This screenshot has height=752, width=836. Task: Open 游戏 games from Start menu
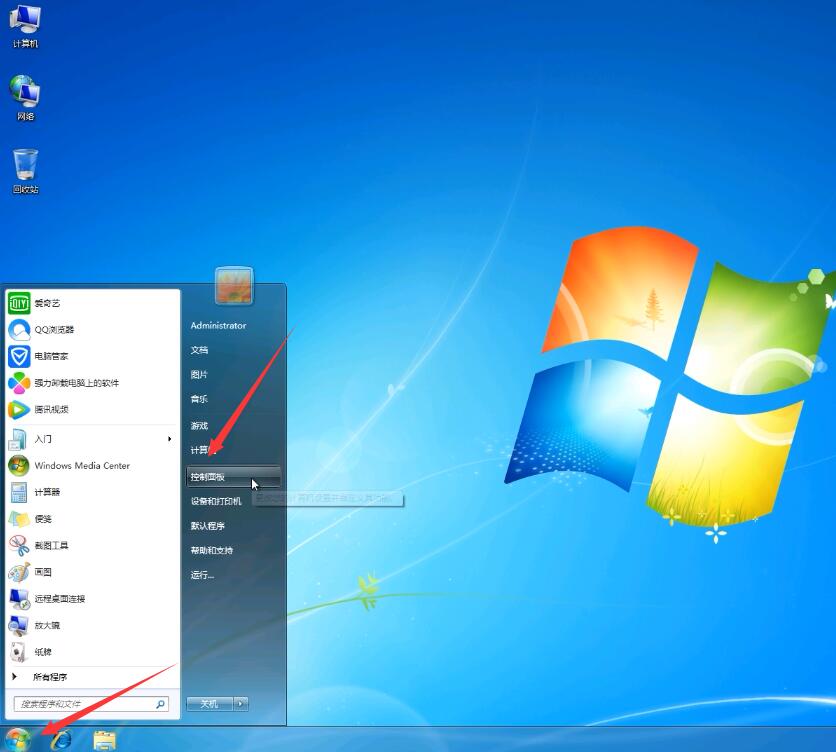[x=233, y=426]
